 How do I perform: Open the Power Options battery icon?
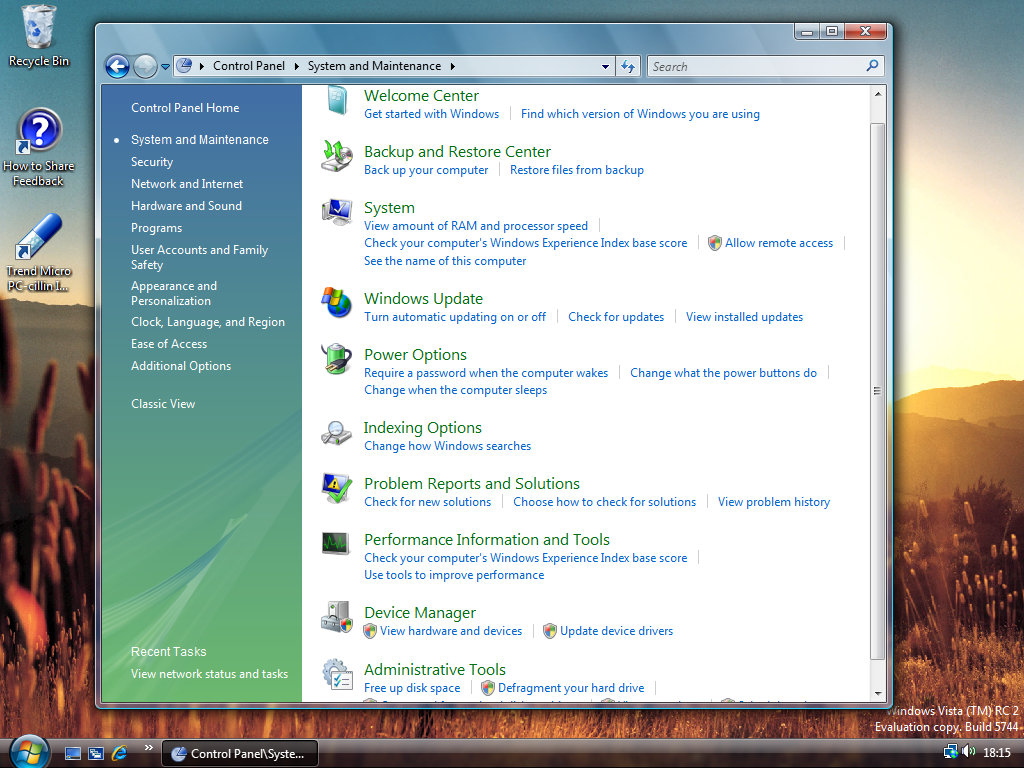coord(337,359)
